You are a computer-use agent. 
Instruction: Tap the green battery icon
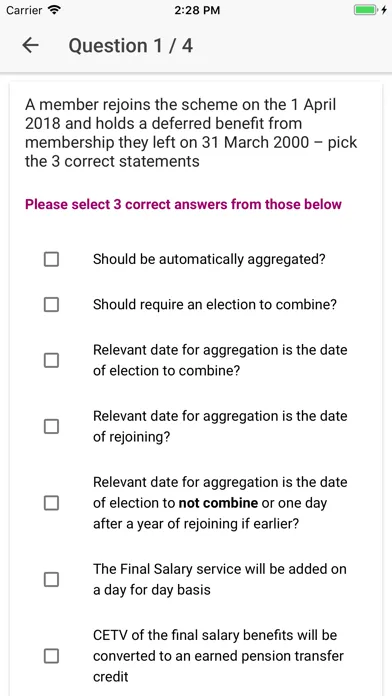click(x=365, y=10)
